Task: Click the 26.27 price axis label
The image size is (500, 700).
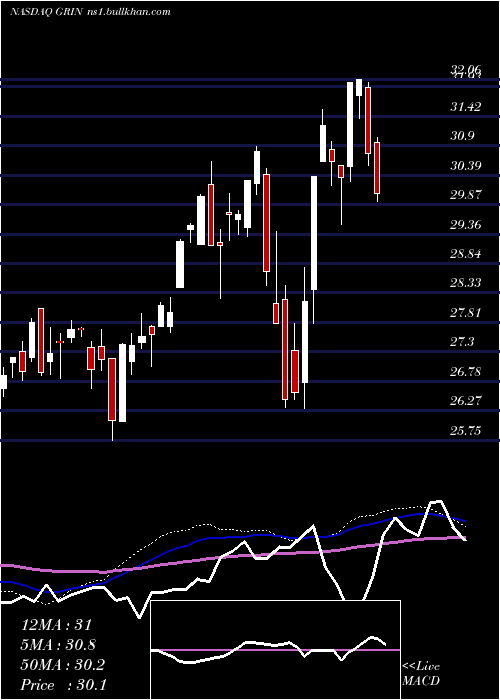Action: coord(466,400)
